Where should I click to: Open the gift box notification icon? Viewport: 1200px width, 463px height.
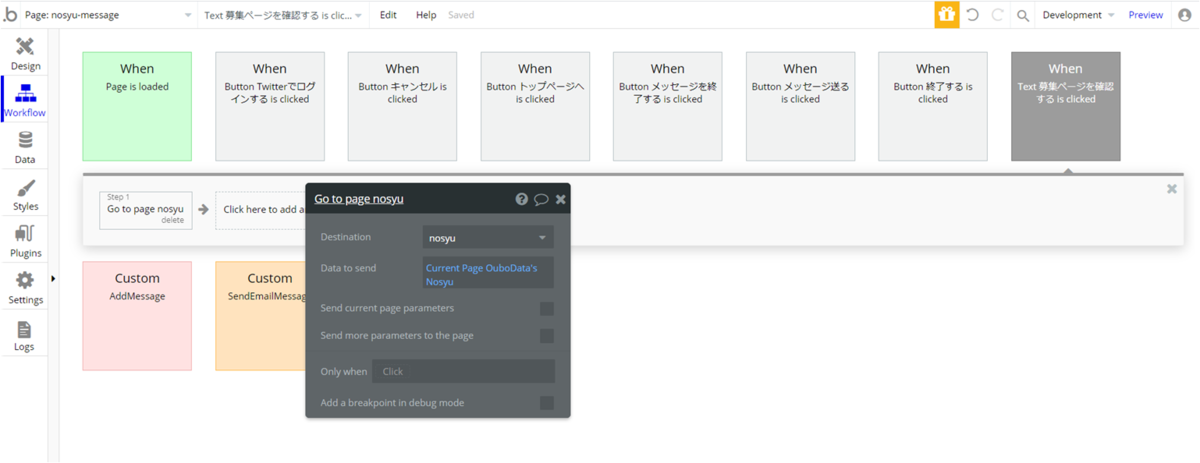(946, 15)
